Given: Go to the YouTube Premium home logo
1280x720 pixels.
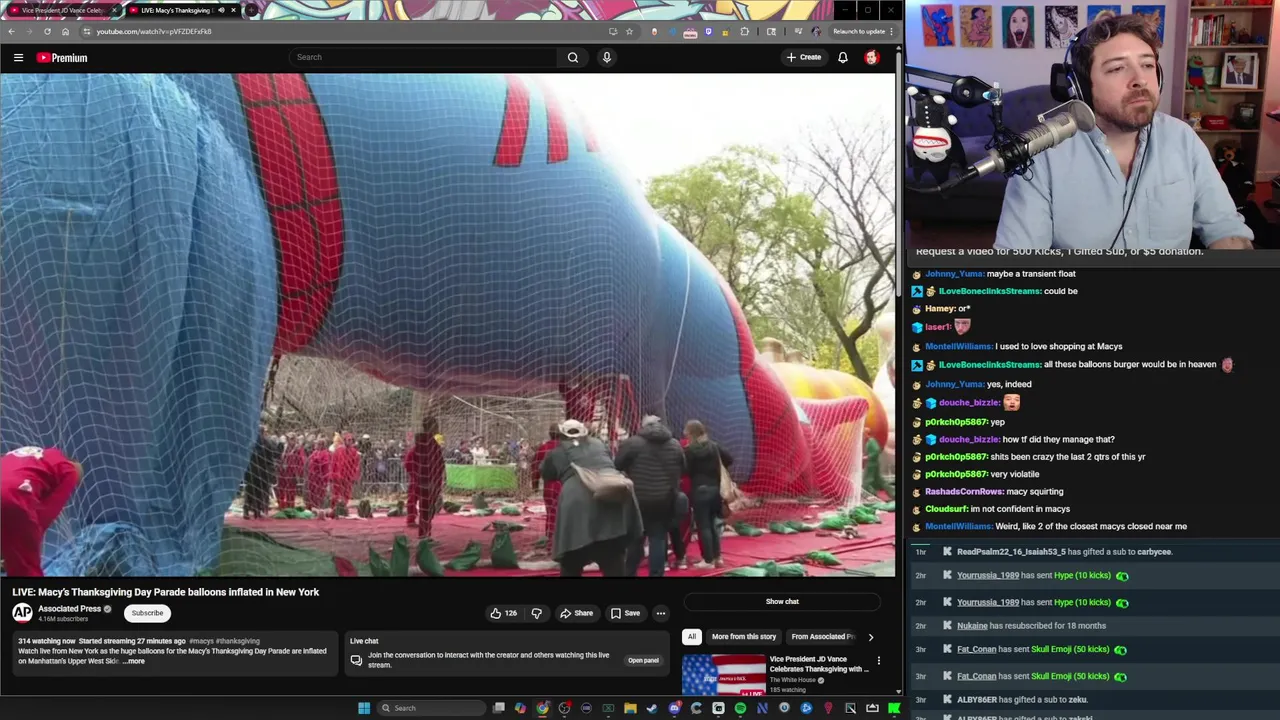Looking at the screenshot, I should 62,58.
